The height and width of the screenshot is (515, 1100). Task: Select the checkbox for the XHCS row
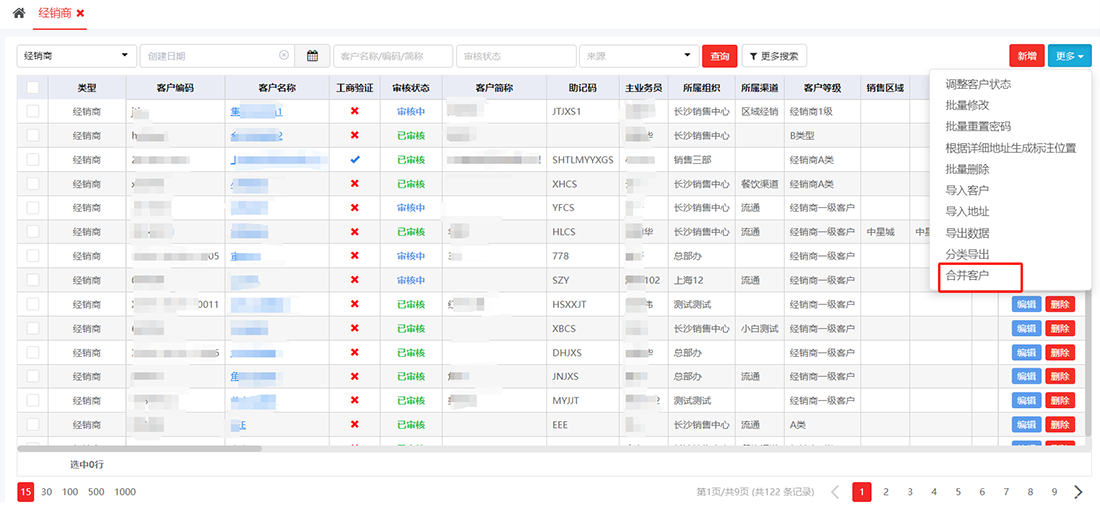(33, 184)
